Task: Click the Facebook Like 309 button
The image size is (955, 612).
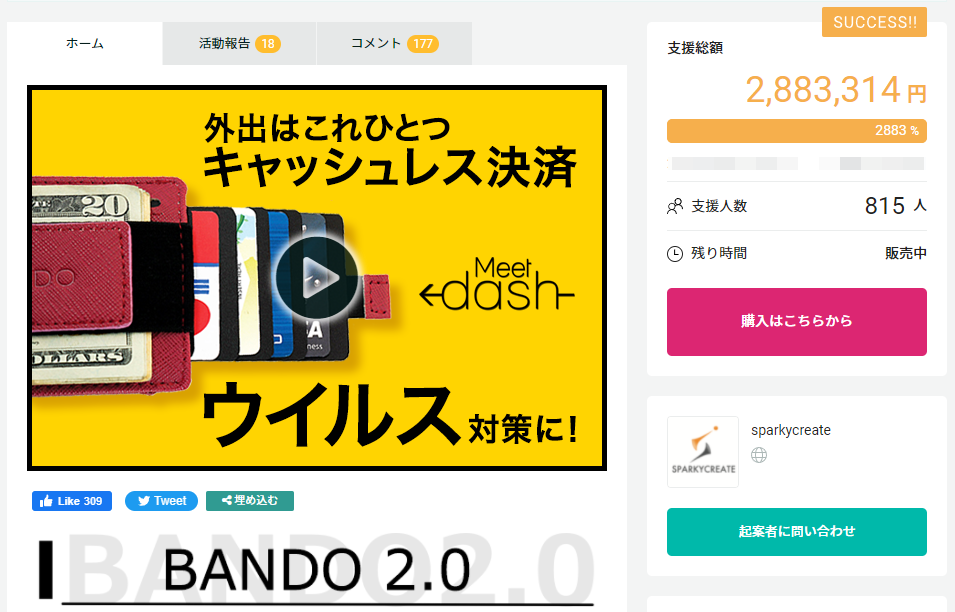Action: pos(72,501)
